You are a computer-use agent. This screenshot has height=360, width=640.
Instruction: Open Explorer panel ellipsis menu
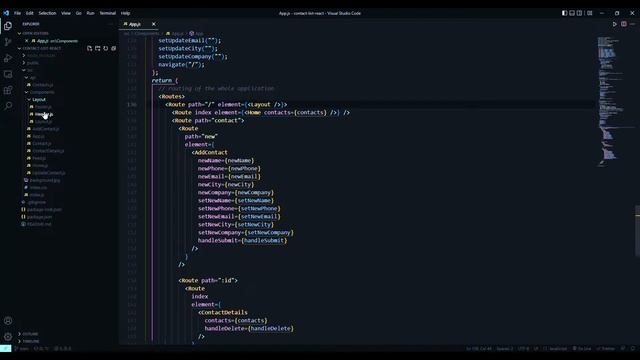point(111,24)
